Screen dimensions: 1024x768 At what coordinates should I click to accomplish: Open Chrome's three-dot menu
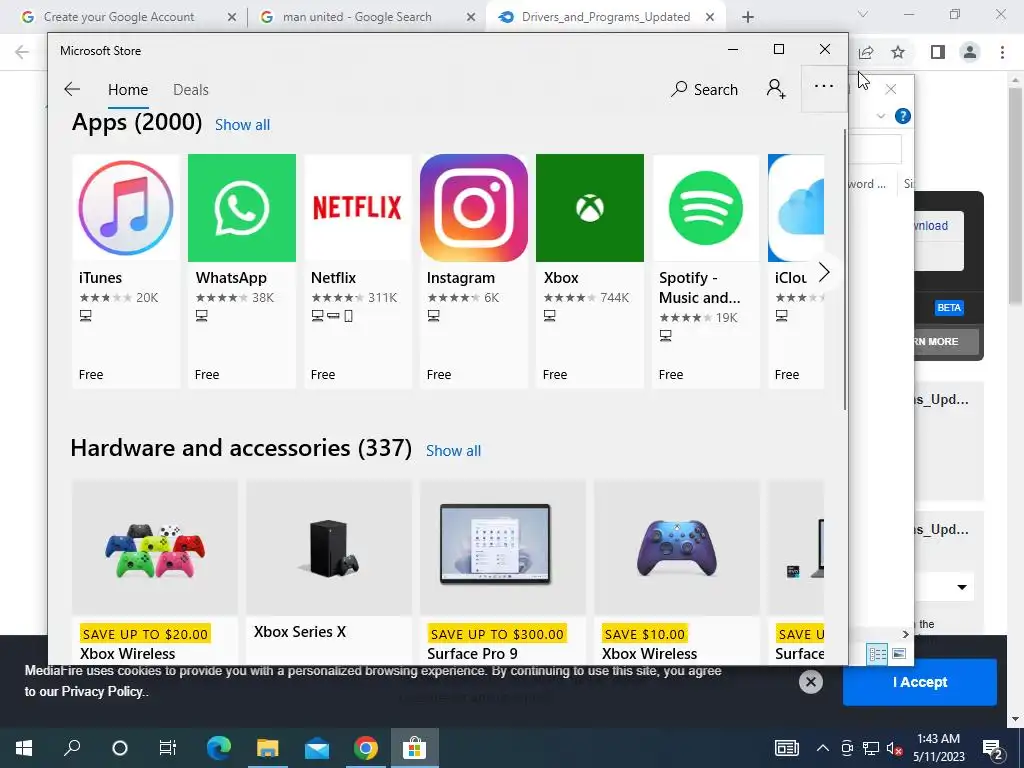(1002, 52)
